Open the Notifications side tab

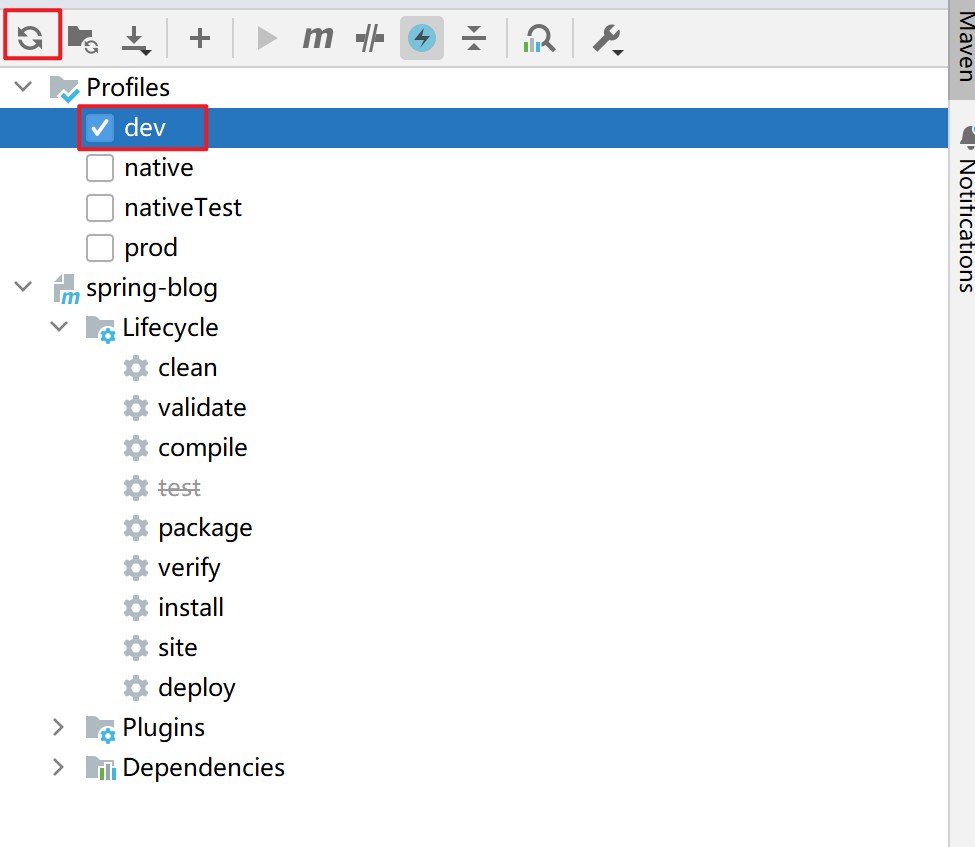[x=965, y=210]
